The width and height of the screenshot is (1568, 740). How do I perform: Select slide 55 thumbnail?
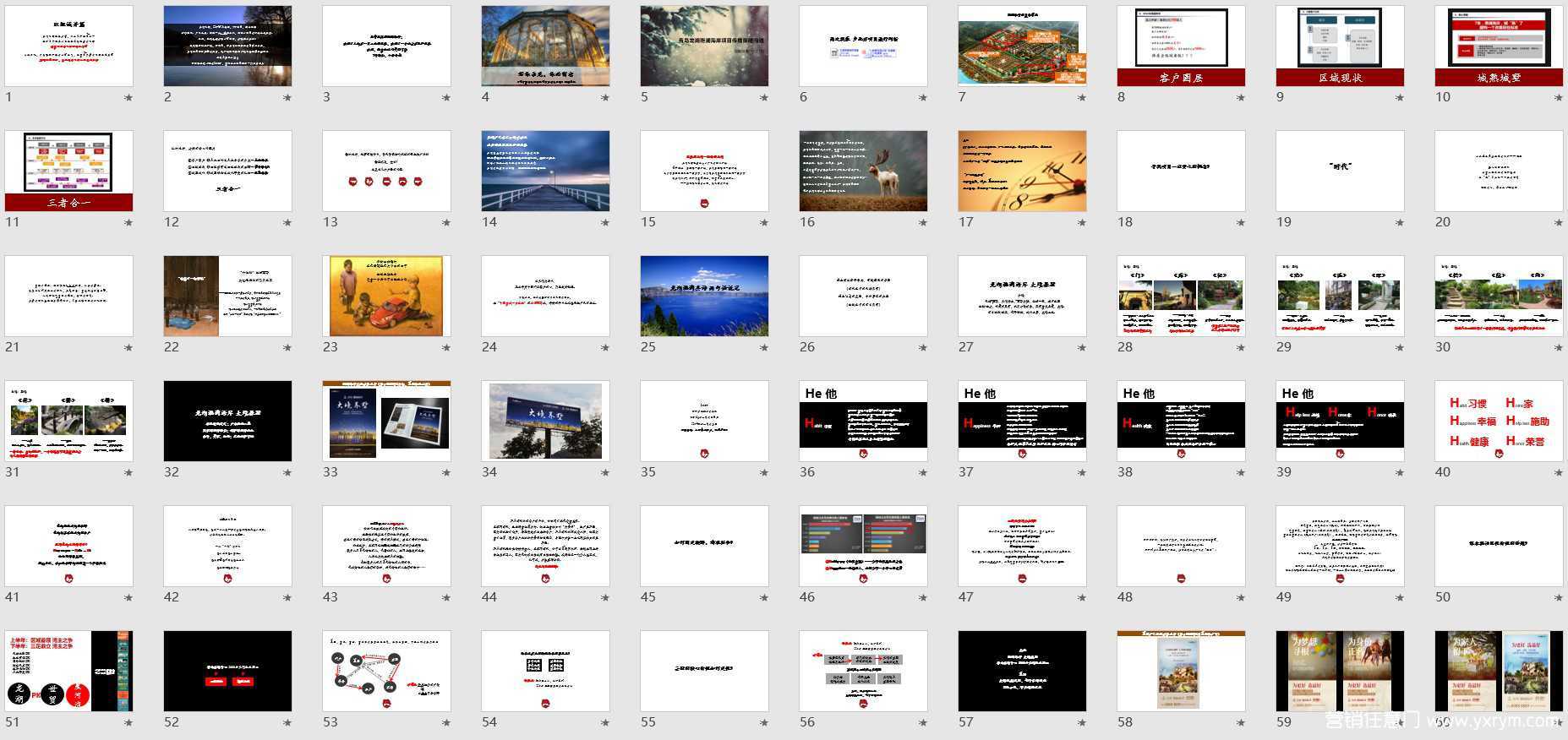(x=704, y=671)
